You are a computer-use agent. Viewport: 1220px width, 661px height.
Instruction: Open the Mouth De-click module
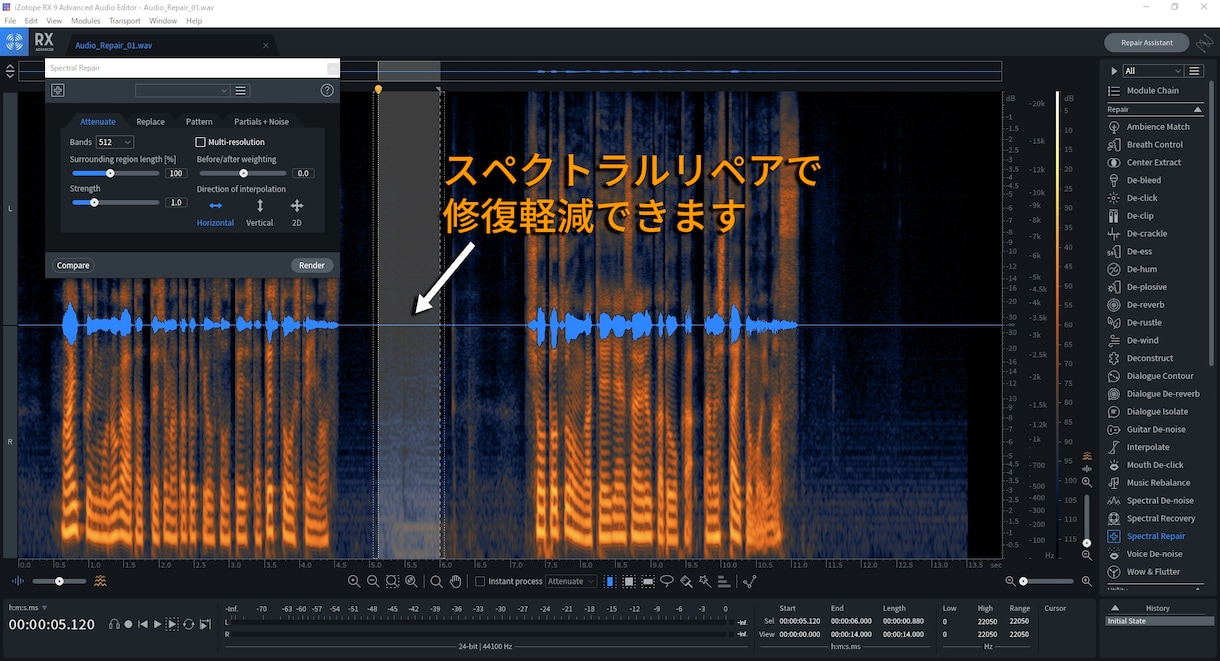click(1155, 465)
